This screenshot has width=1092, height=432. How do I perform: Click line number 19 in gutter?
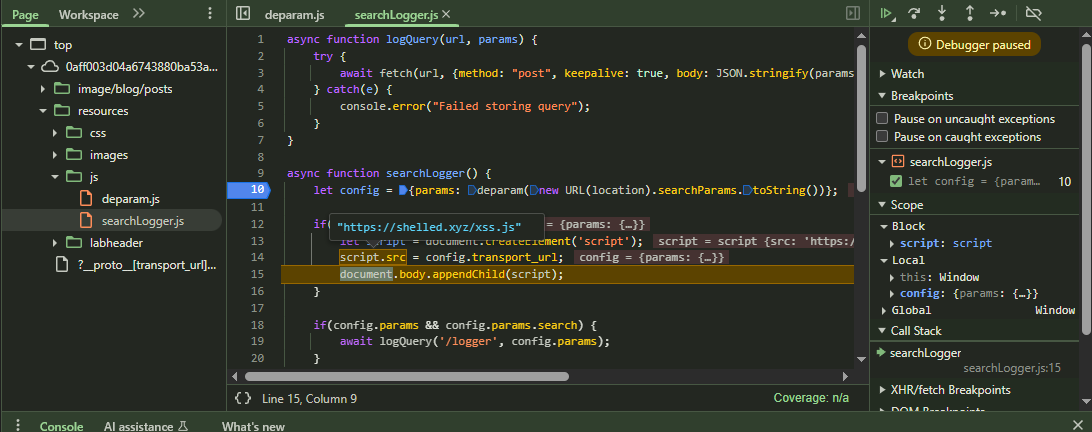coord(257,341)
